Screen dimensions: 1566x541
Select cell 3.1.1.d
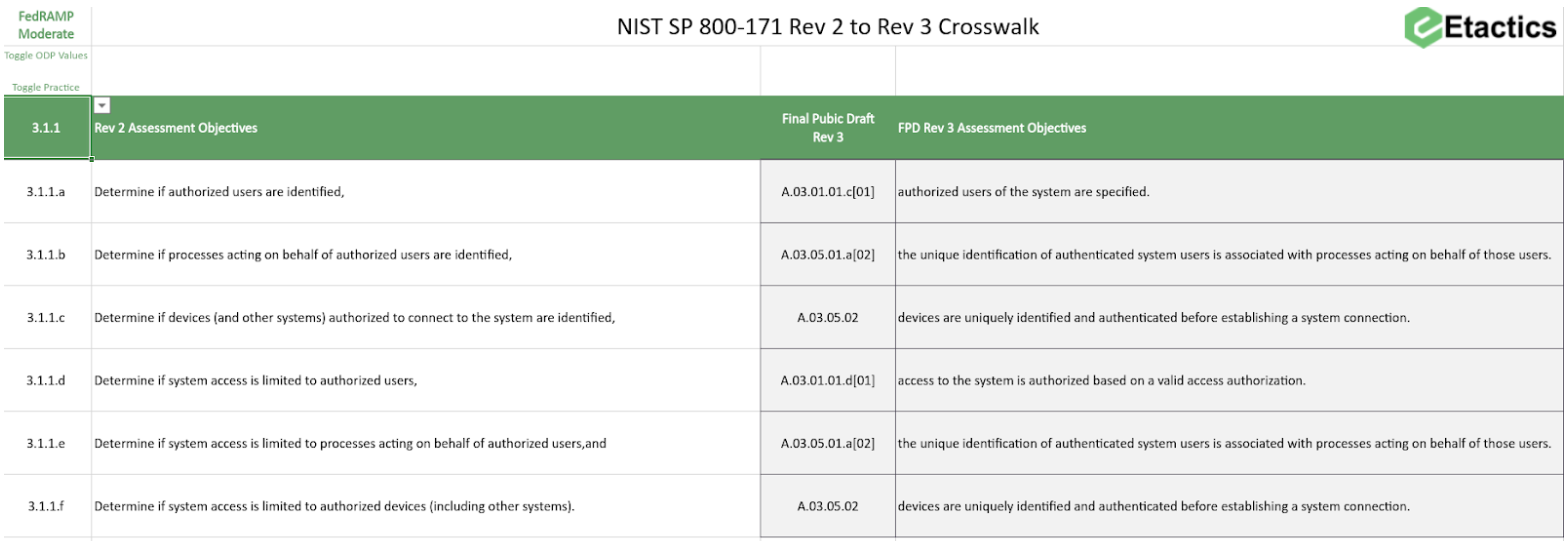(46, 381)
